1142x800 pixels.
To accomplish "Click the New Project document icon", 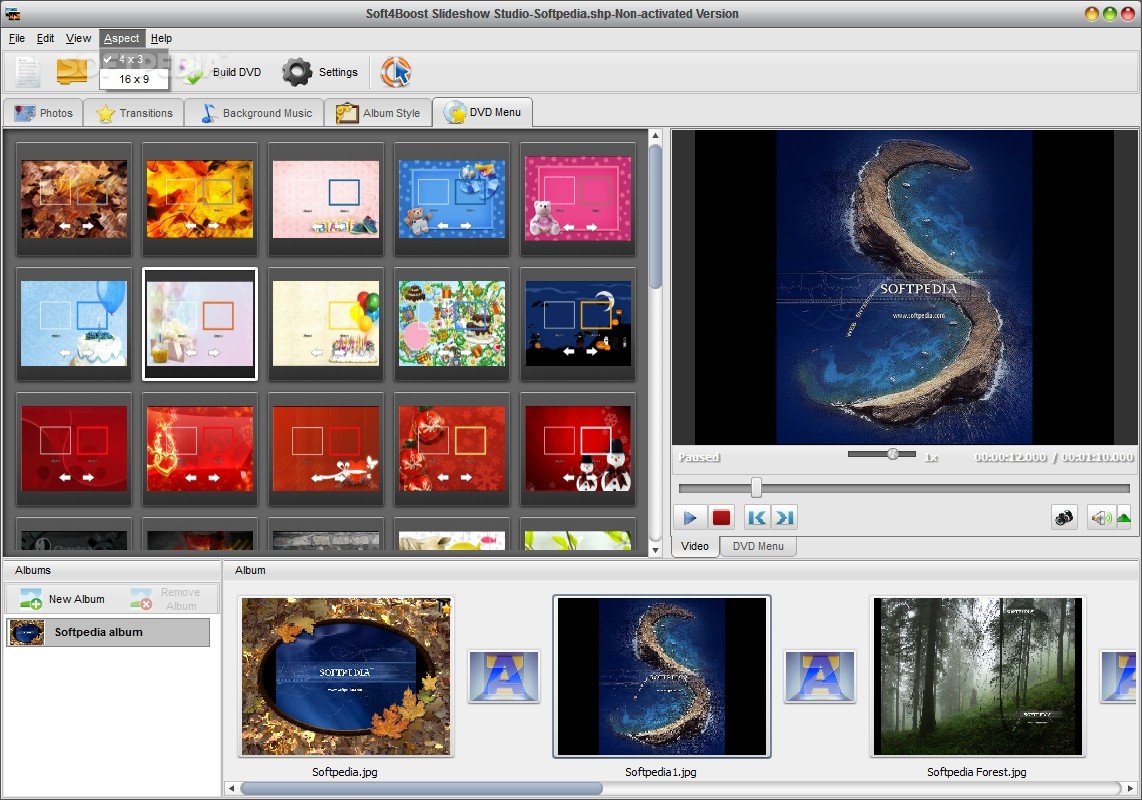I will click(28, 72).
